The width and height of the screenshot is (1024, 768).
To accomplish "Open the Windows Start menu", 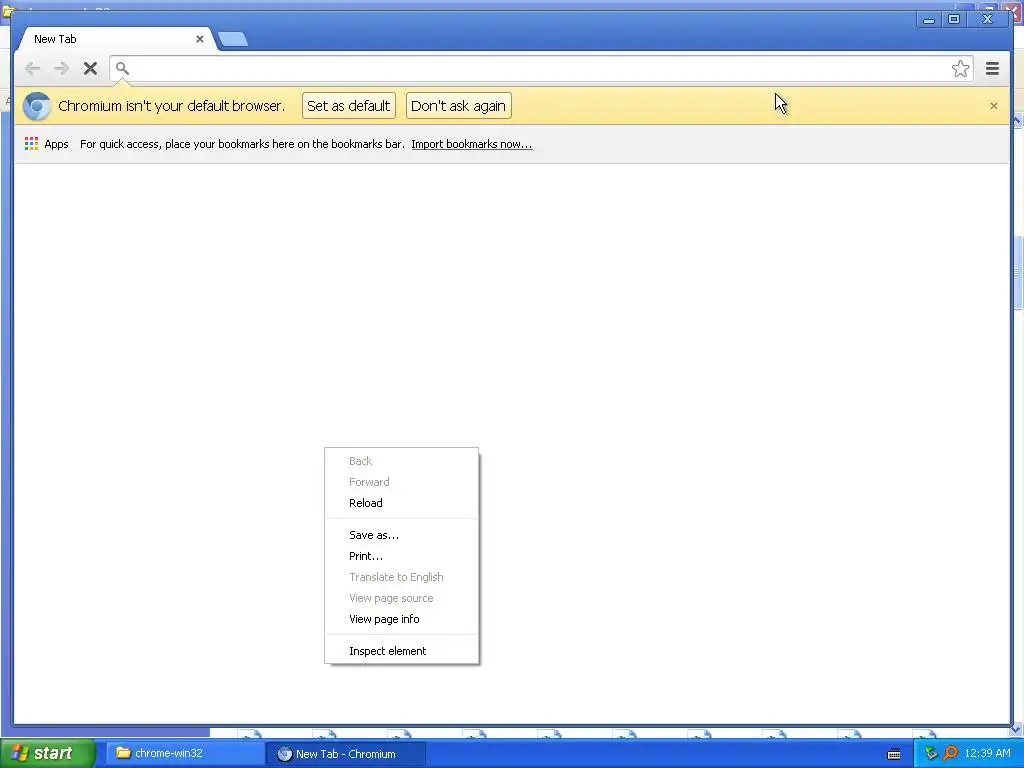I will tap(47, 754).
